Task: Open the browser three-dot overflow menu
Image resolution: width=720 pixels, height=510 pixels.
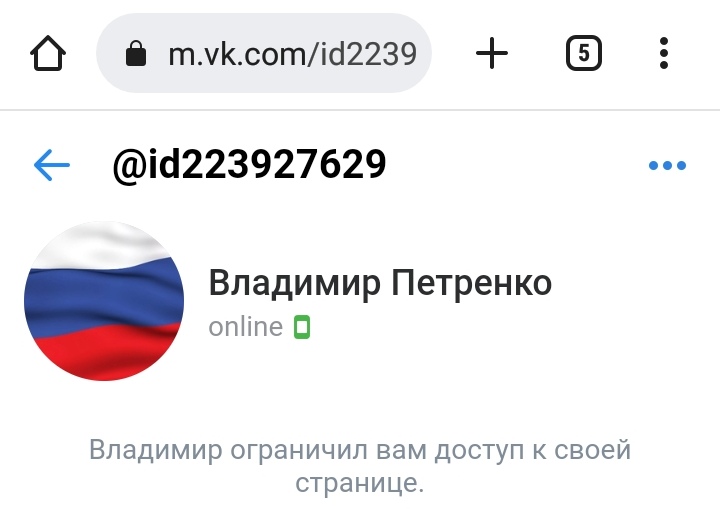Action: [664, 53]
